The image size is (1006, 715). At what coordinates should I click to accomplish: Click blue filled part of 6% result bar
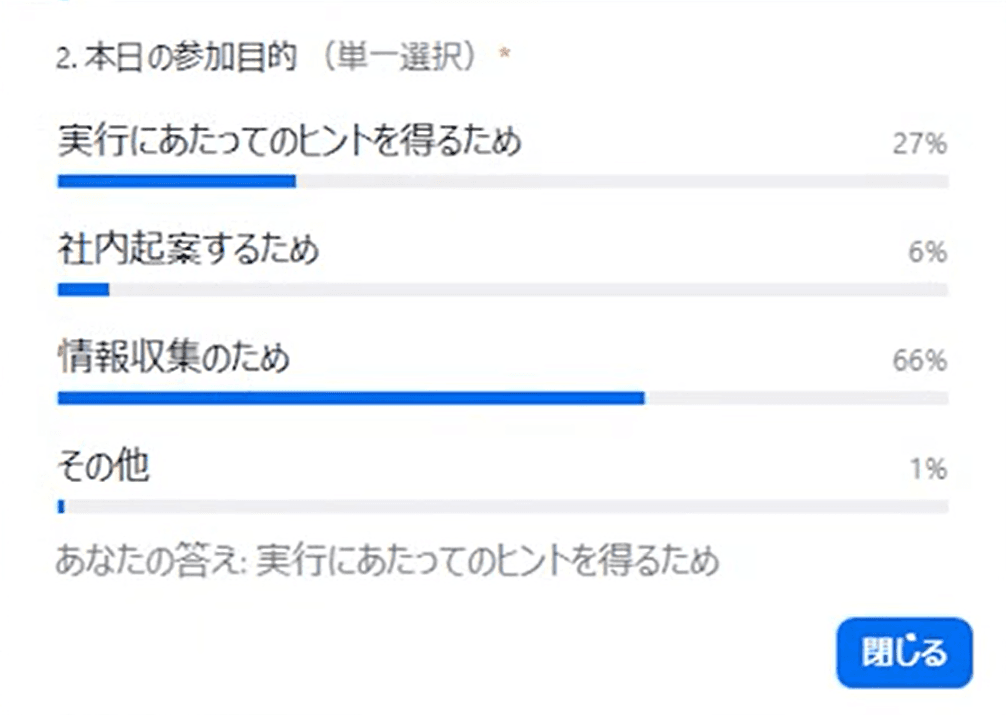coord(83,290)
